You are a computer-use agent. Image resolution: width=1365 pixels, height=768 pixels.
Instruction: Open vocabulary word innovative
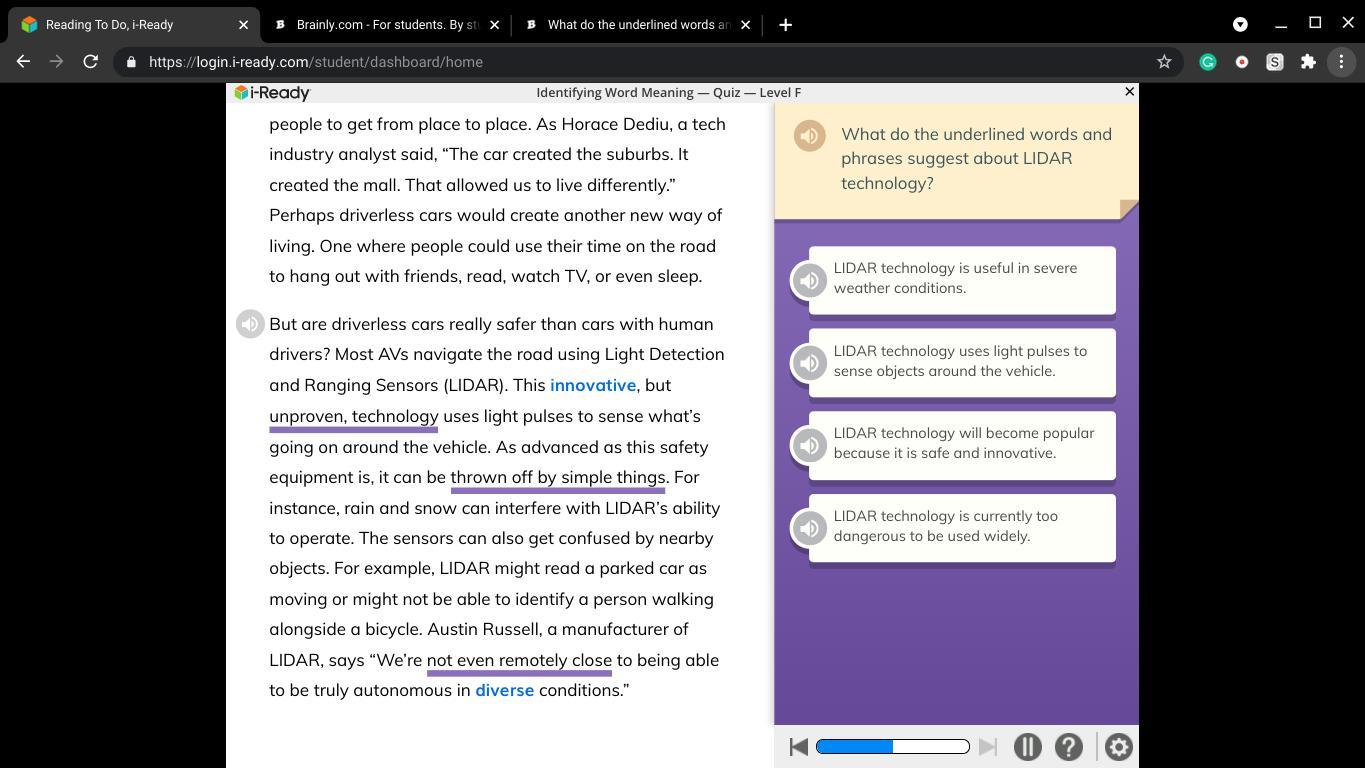(x=593, y=385)
